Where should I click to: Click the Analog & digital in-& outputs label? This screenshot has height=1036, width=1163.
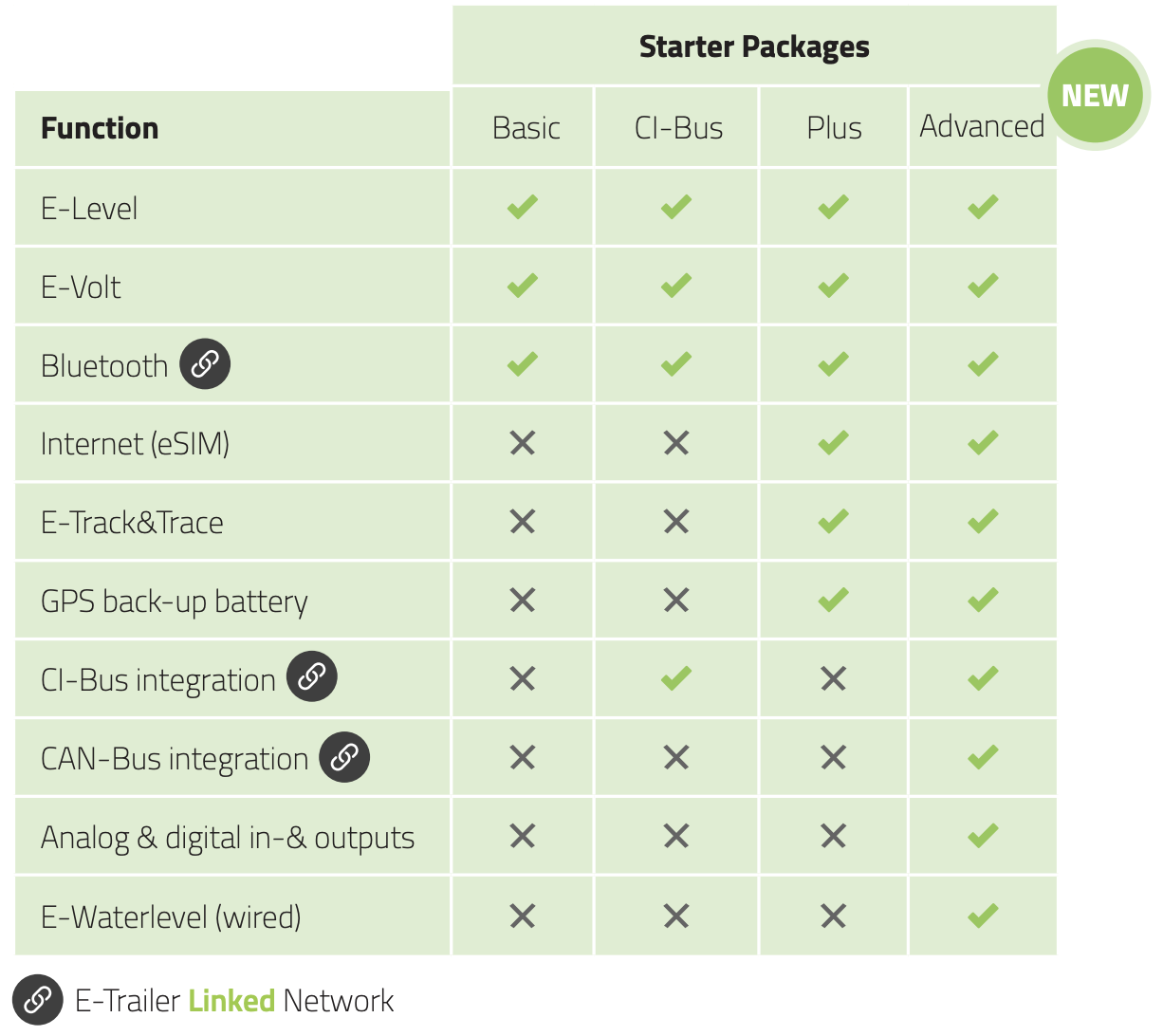pyautogui.click(x=228, y=838)
